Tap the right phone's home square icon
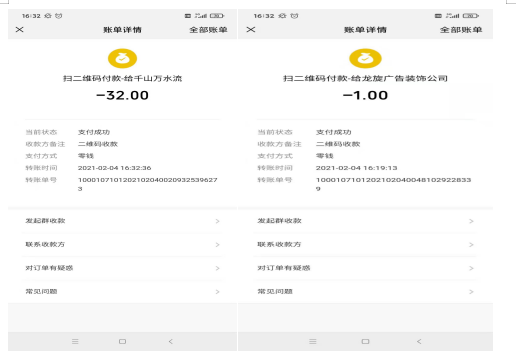This screenshot has width=516, height=360. point(365,341)
